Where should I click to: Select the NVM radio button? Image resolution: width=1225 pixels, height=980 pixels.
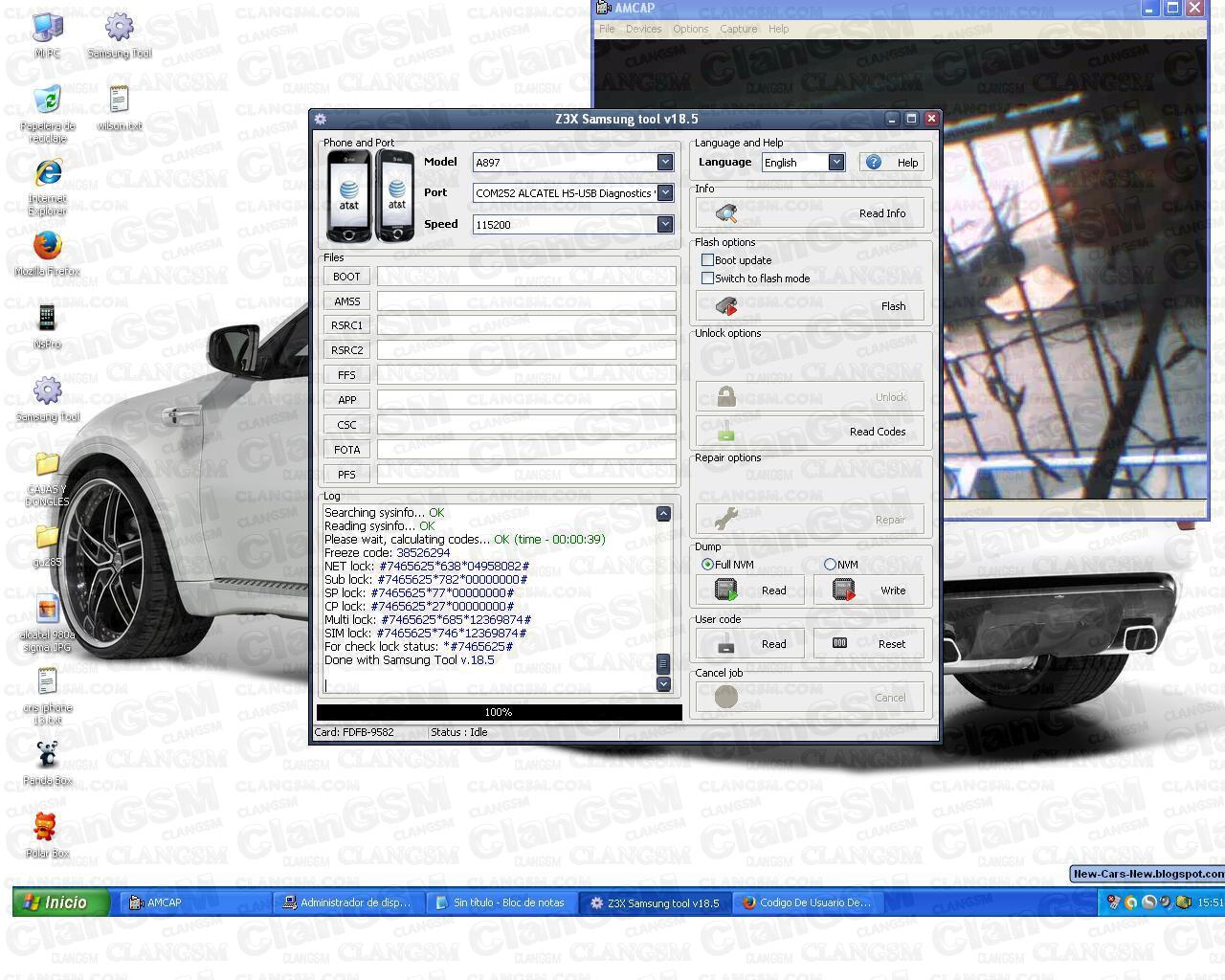point(830,565)
